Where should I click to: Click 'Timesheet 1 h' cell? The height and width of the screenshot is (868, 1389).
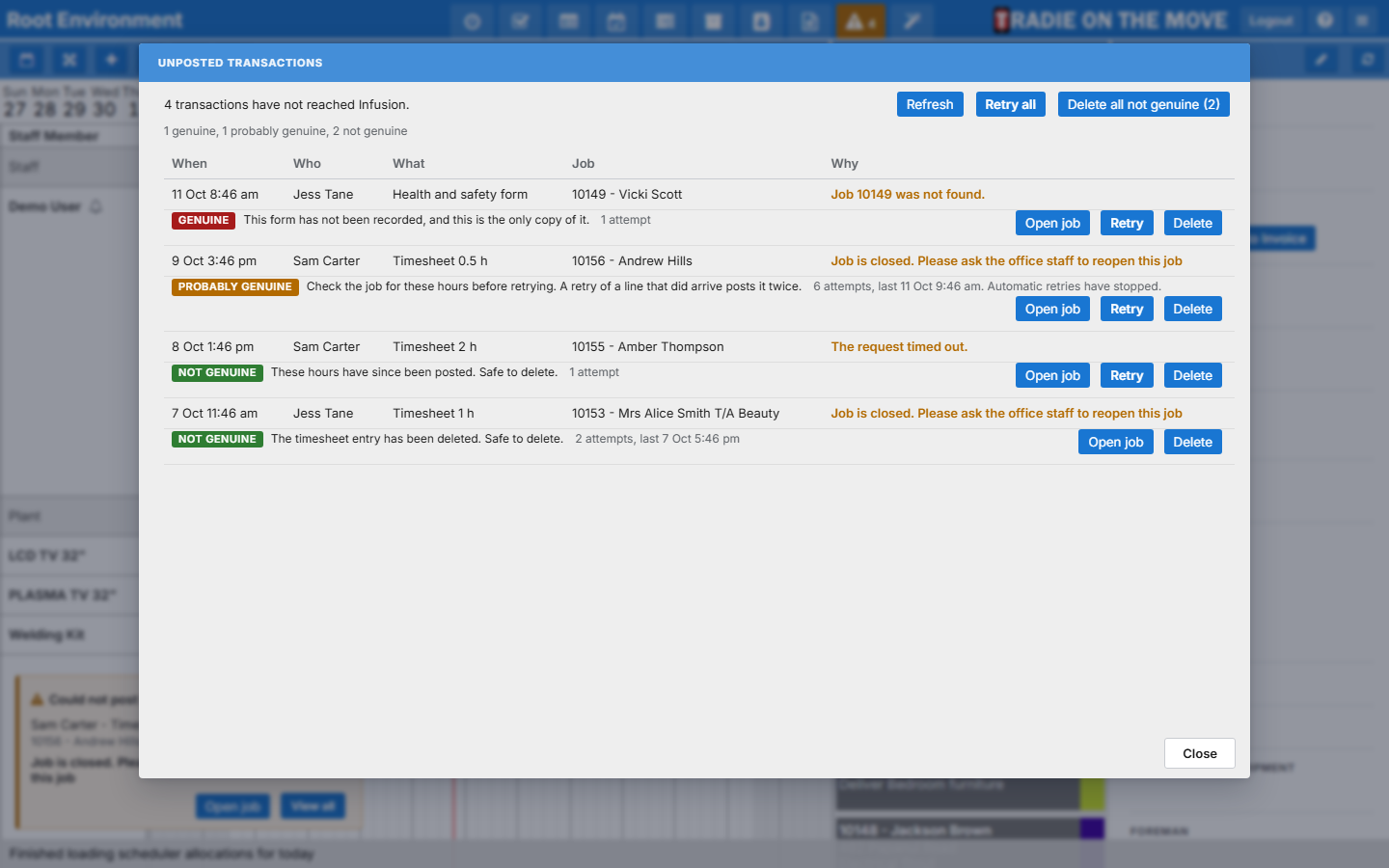click(433, 413)
